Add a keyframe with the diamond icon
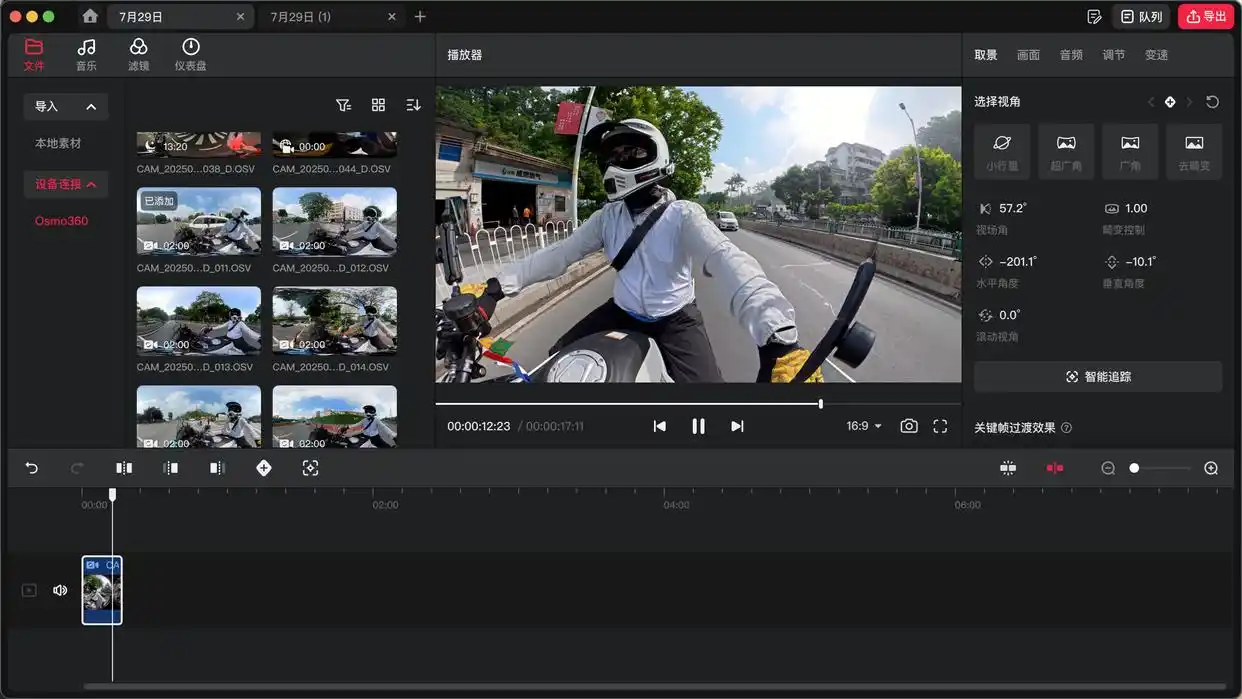The height and width of the screenshot is (699, 1242). 264,467
